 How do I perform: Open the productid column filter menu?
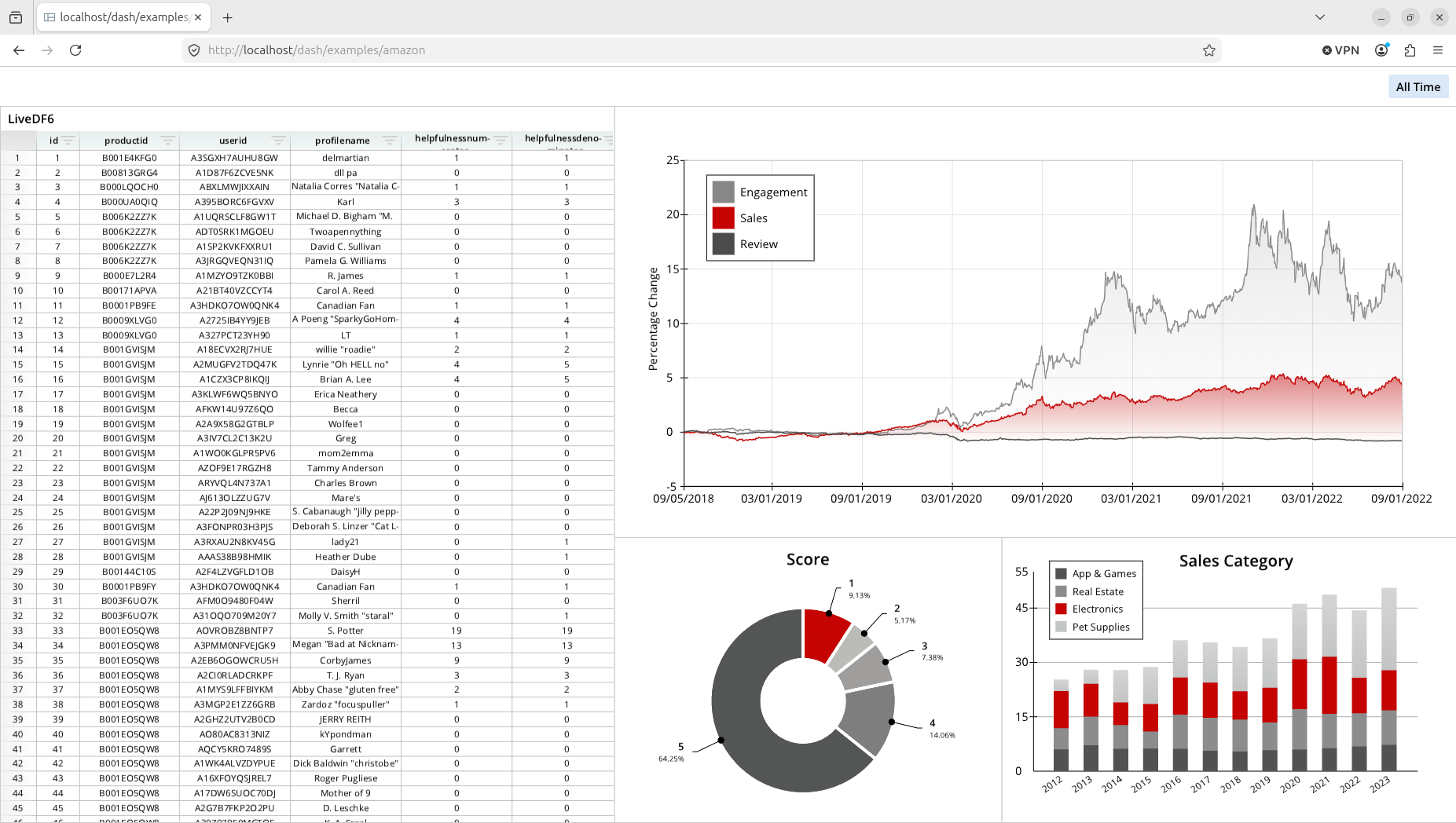(x=167, y=141)
